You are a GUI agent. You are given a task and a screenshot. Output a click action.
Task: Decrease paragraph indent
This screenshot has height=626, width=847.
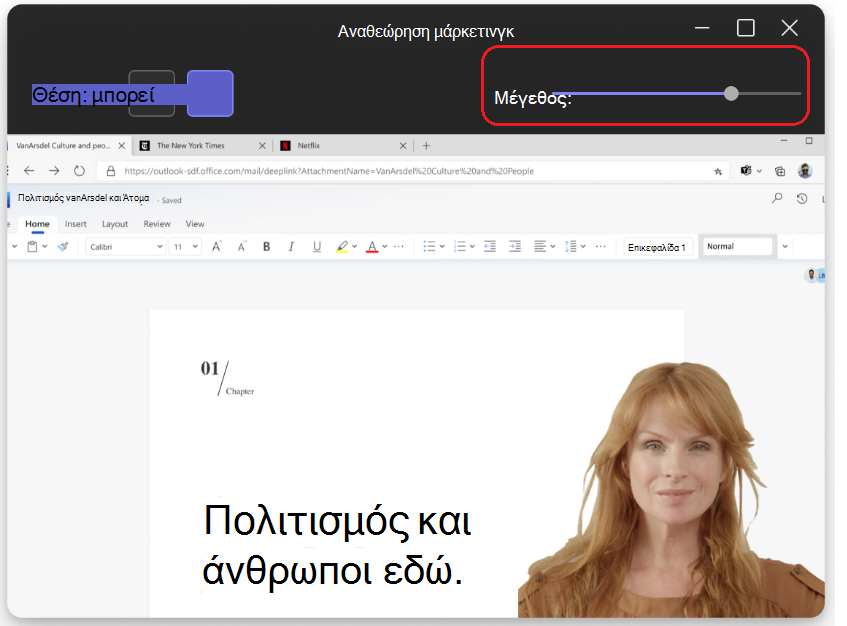tap(490, 246)
